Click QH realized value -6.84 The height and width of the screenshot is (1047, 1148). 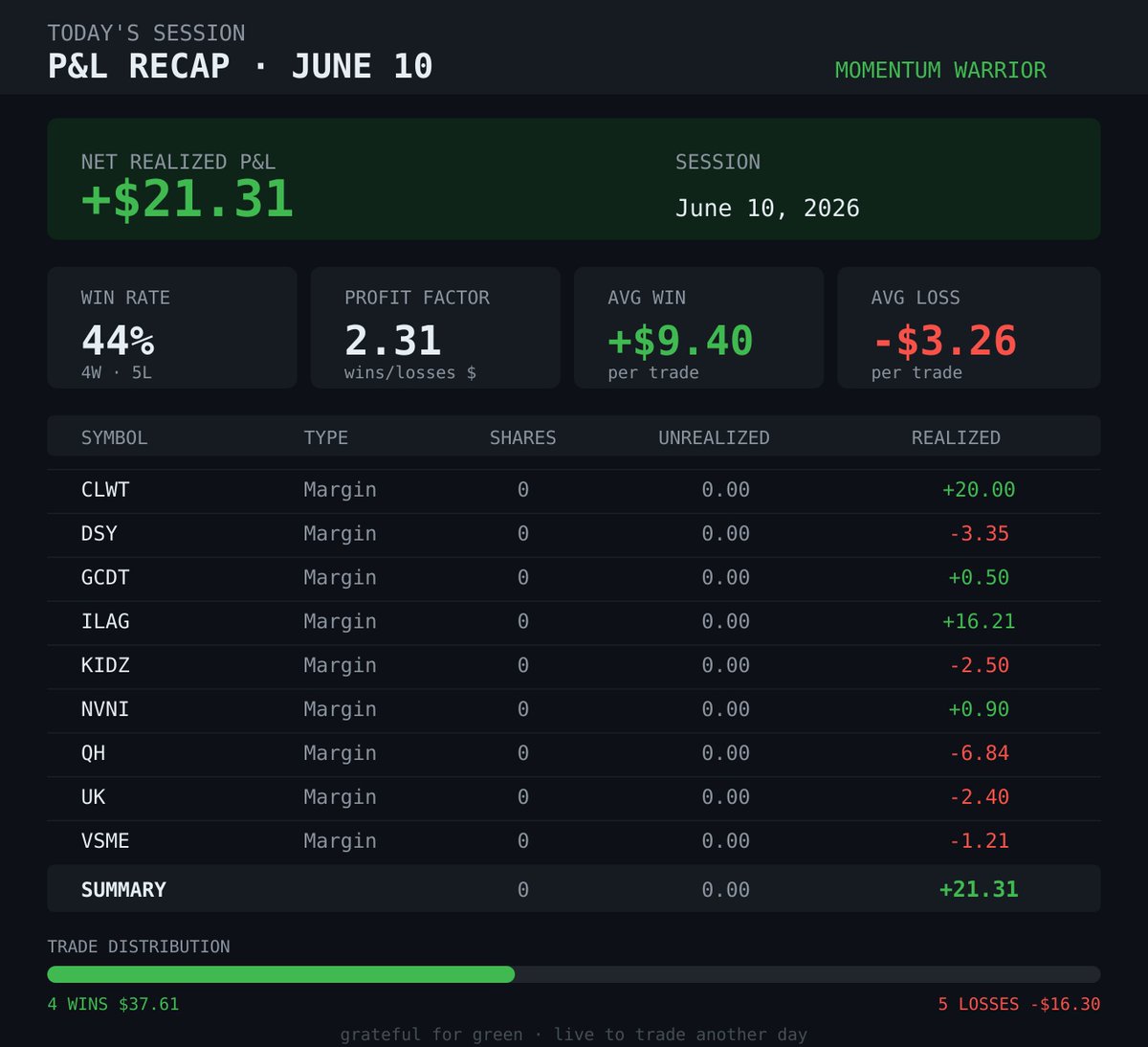click(x=980, y=753)
